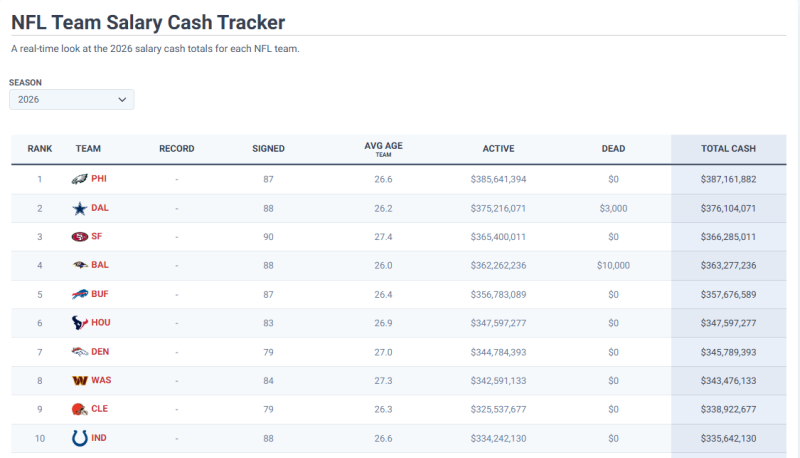Select dead cash value $3,000
800x458 pixels.
(x=613, y=208)
